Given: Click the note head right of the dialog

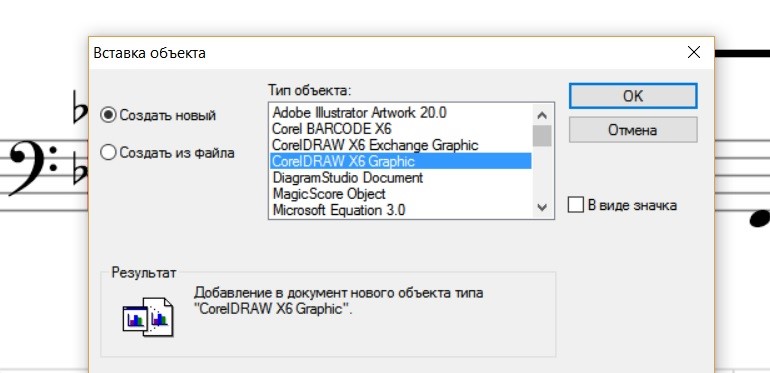Looking at the screenshot, I should click(x=760, y=218).
